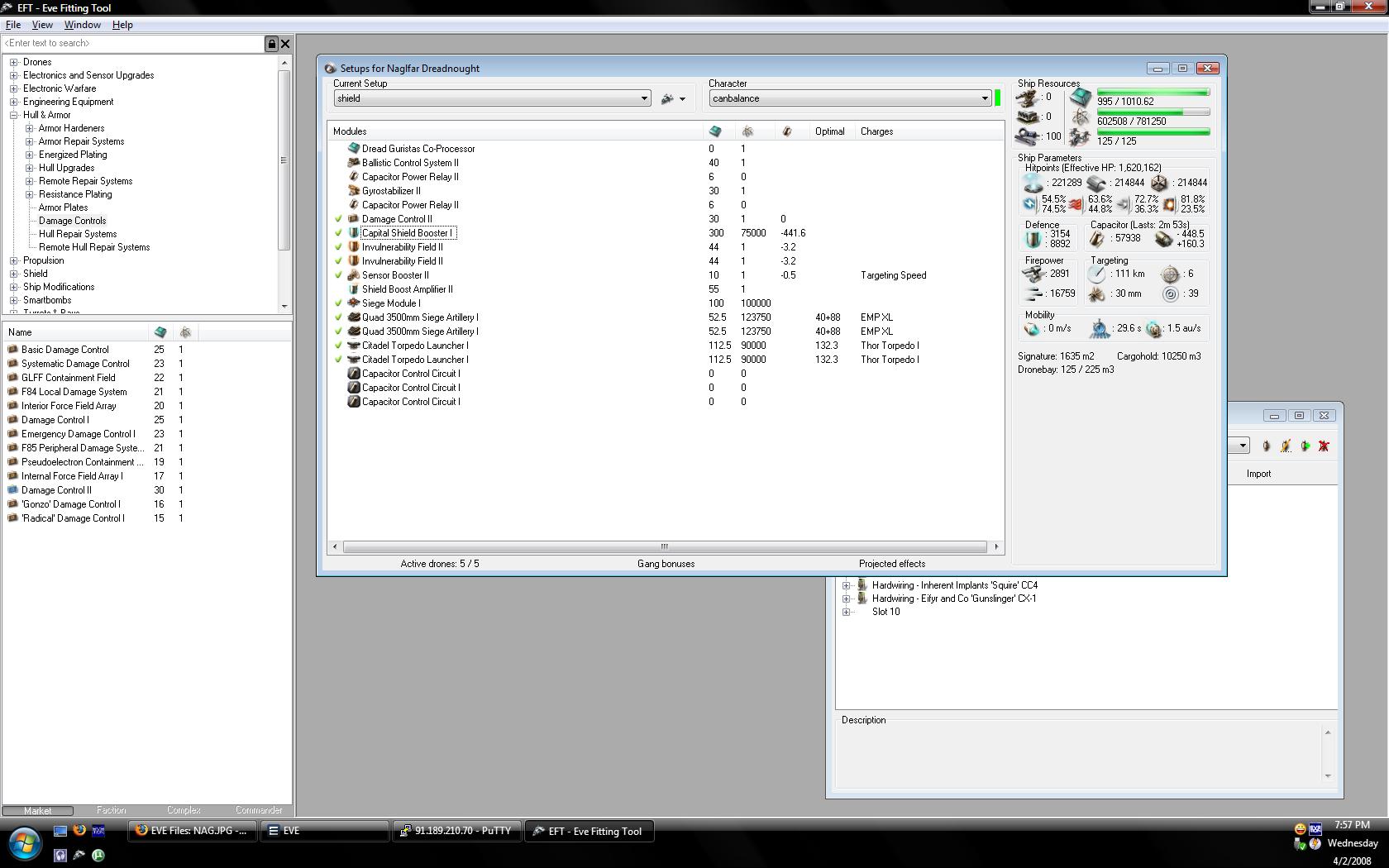This screenshot has height=868, width=1389.
Task: Select 'Gonzo' Damage Control I in the list
Action: coord(71,504)
